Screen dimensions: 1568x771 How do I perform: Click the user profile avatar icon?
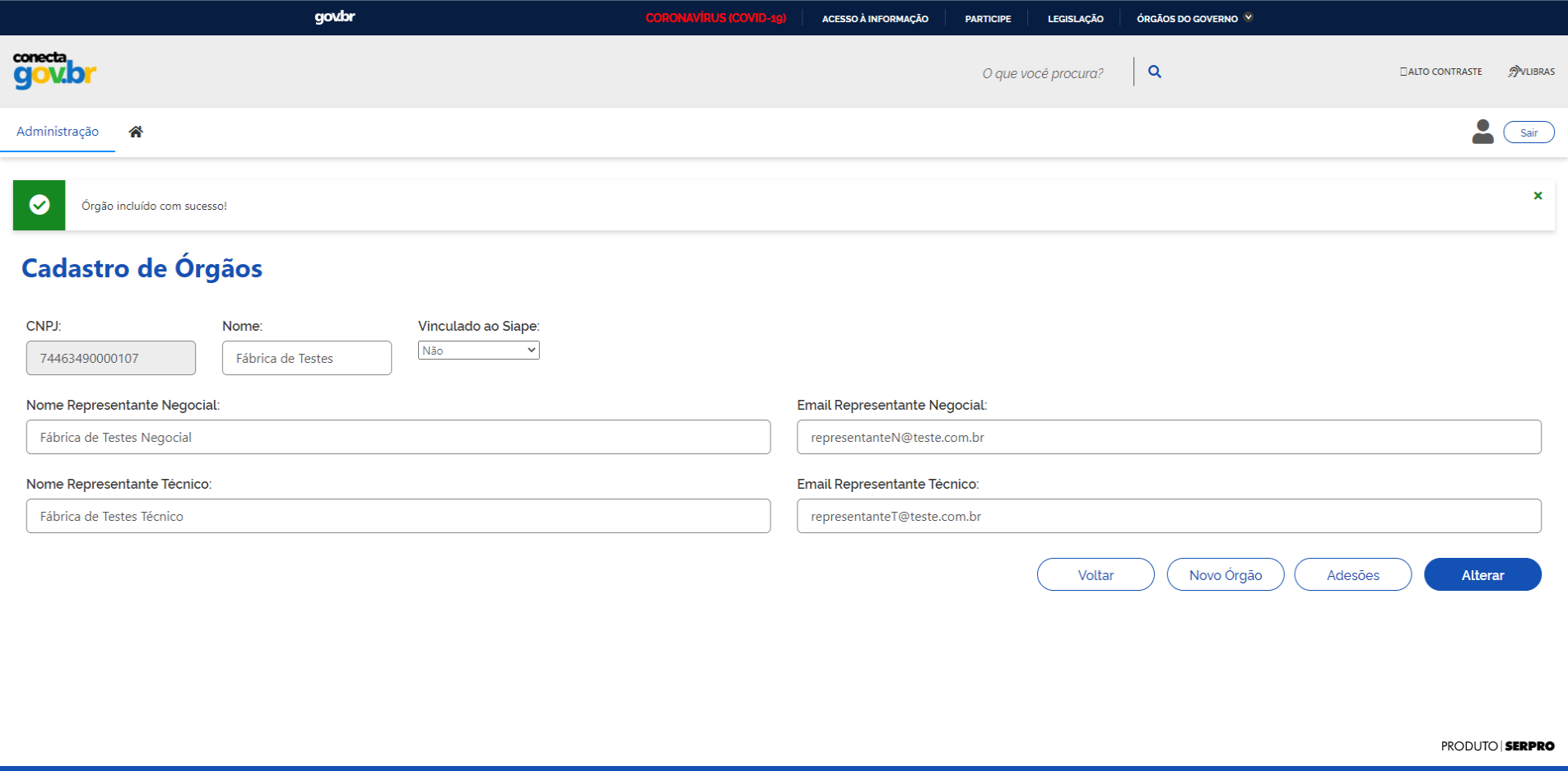click(x=1482, y=132)
